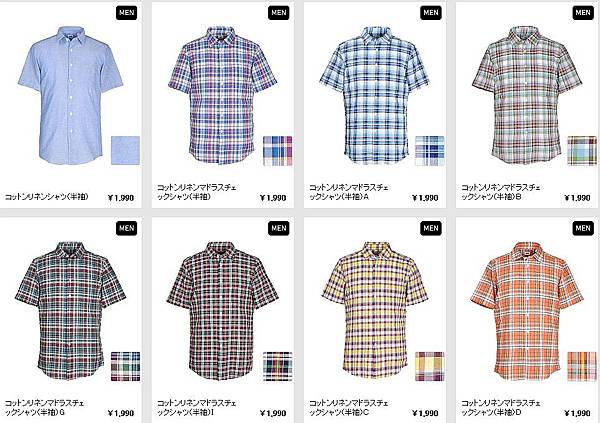Open the blue-purple madras check shirt image

pyautogui.click(x=222, y=95)
